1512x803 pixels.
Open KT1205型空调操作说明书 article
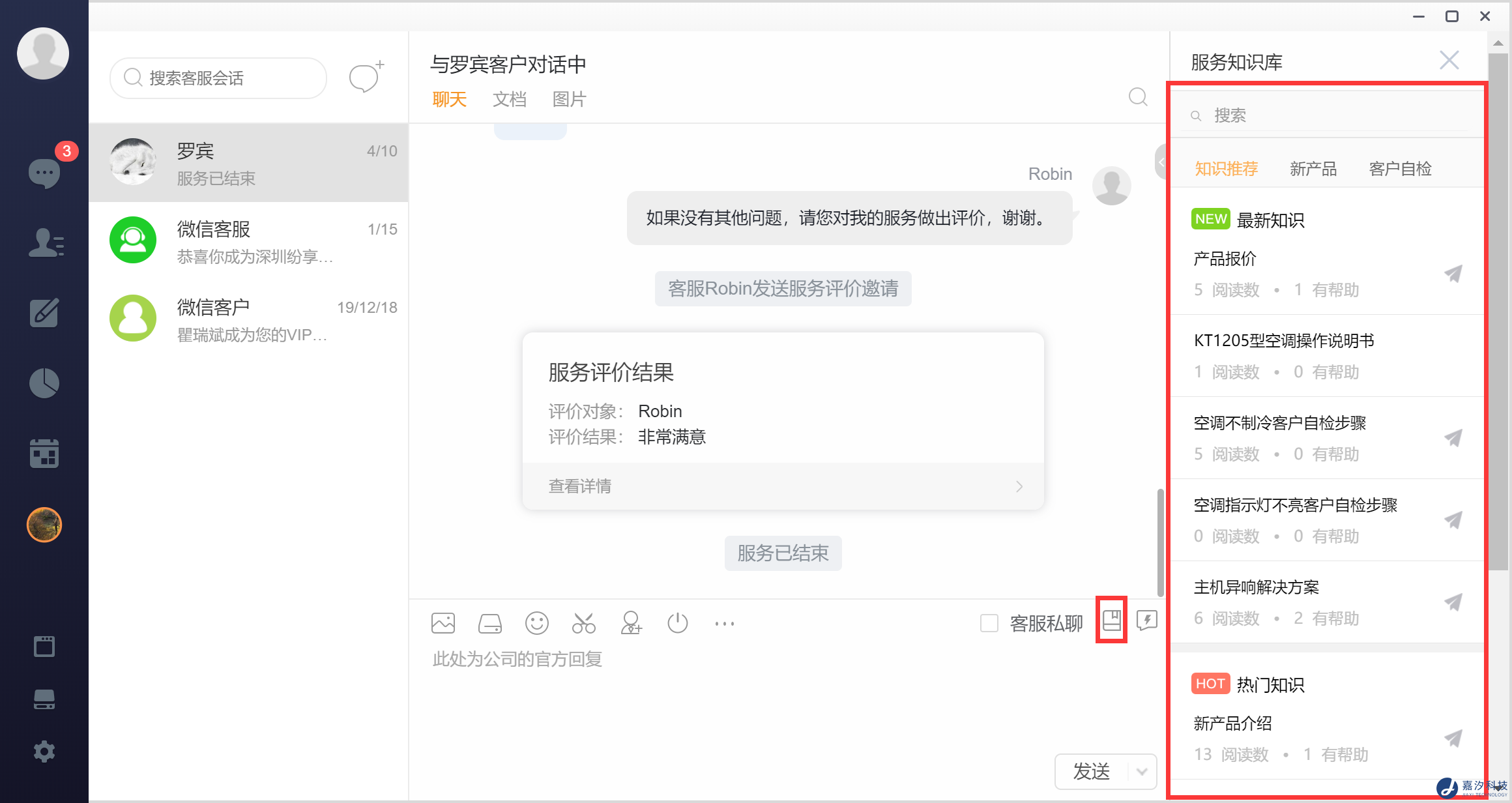(x=1284, y=341)
